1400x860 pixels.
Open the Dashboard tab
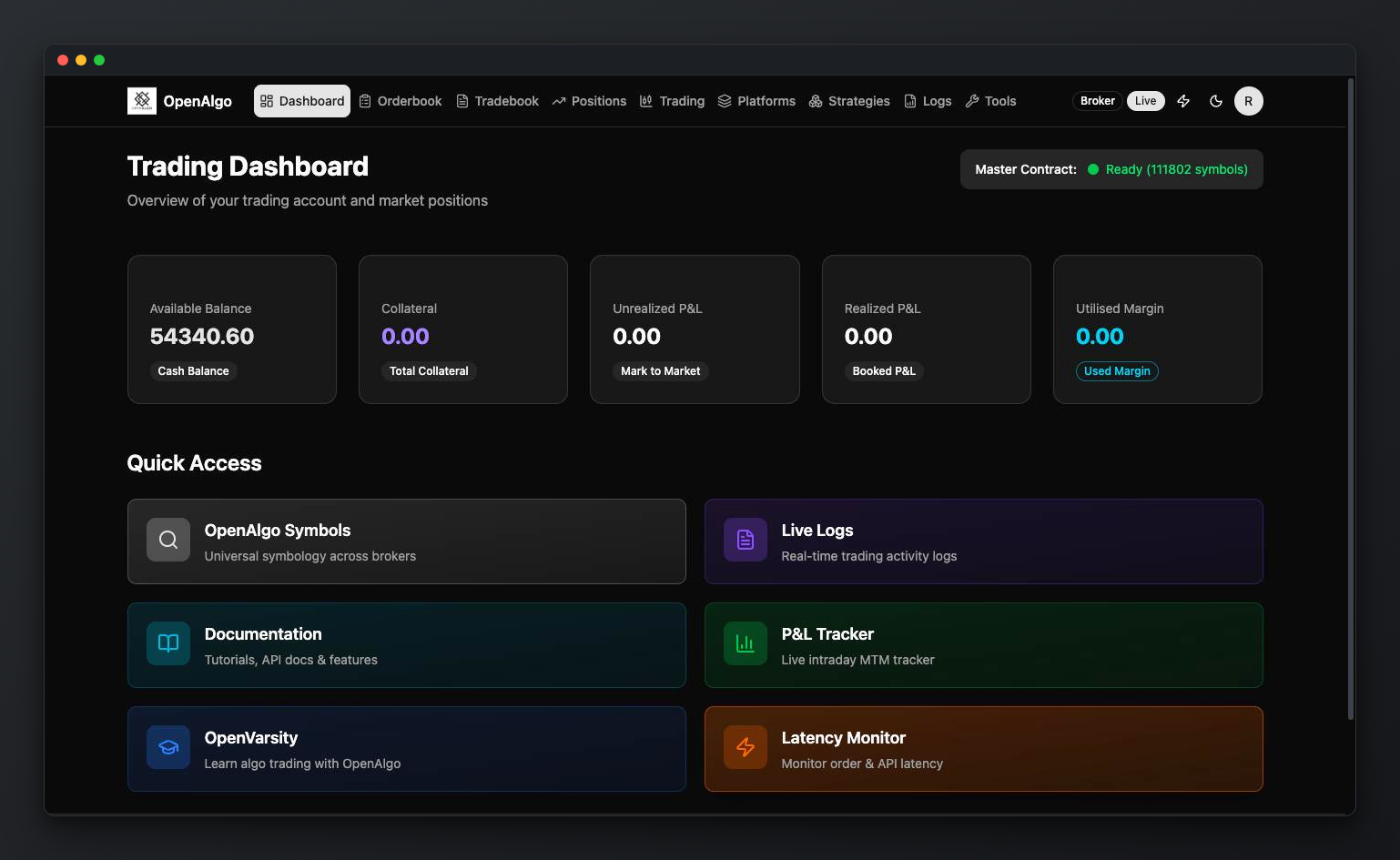(x=302, y=101)
